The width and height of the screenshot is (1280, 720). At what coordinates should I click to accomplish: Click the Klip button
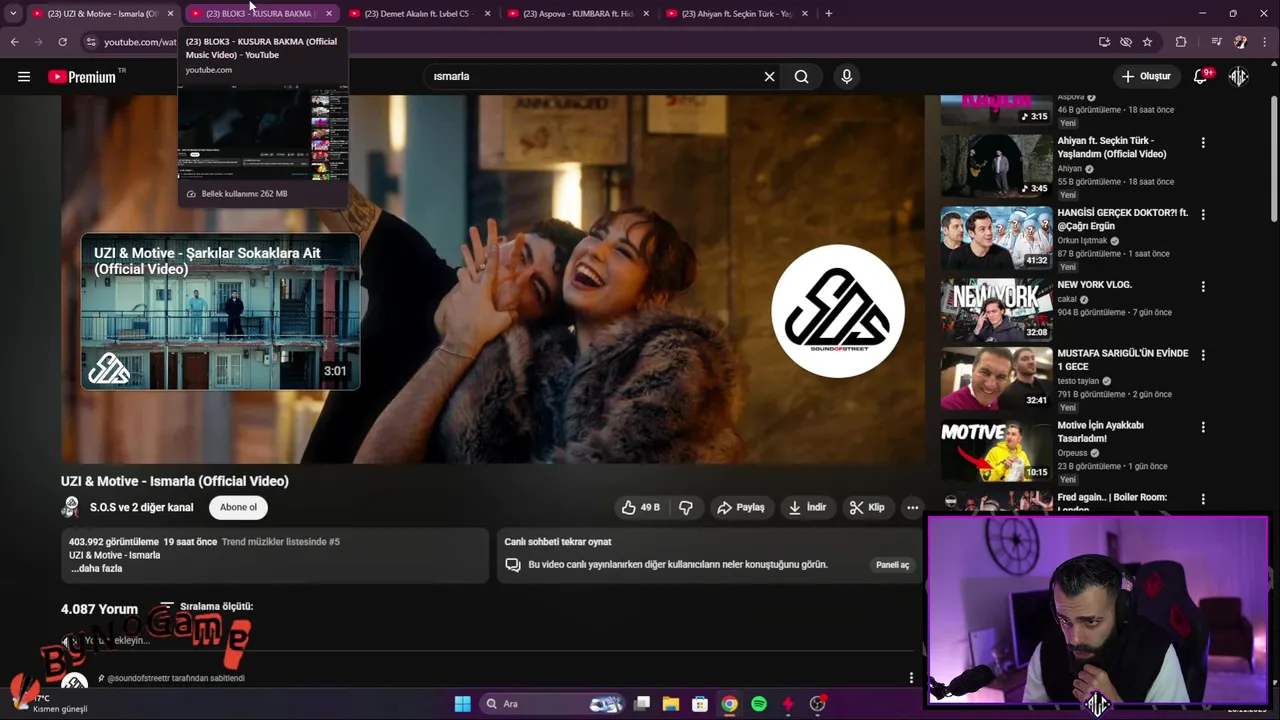(x=867, y=507)
